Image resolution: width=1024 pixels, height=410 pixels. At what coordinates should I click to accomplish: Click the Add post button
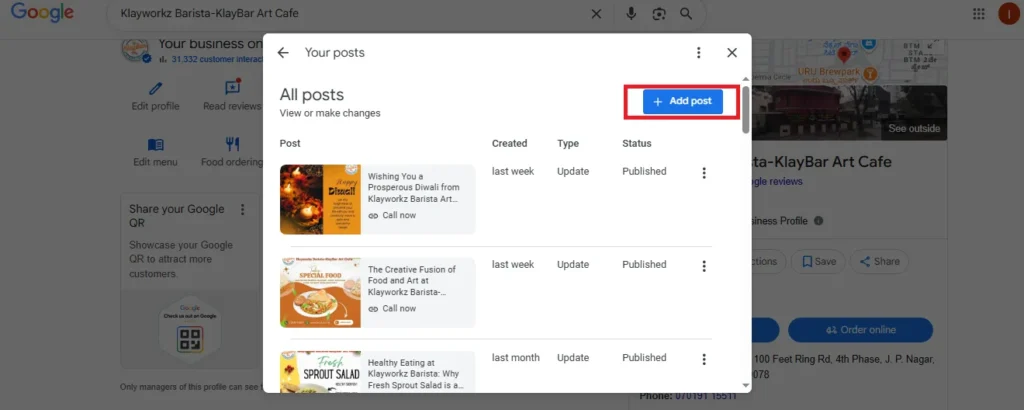(x=682, y=102)
